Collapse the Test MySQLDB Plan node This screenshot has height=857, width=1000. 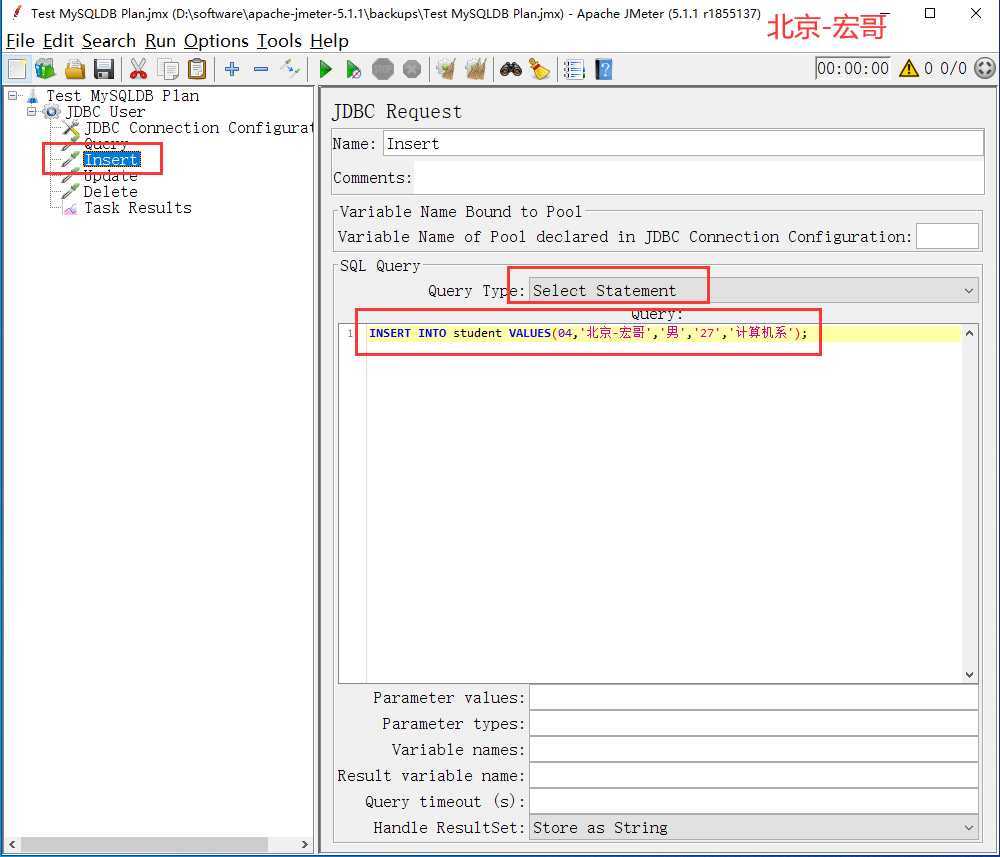pos(12,96)
